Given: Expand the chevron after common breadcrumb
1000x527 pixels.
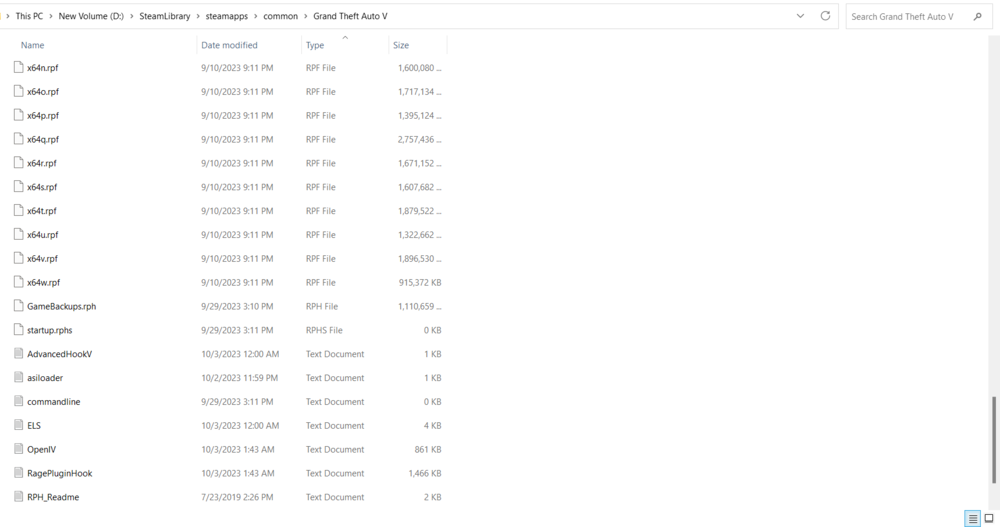Looking at the screenshot, I should coord(305,16).
